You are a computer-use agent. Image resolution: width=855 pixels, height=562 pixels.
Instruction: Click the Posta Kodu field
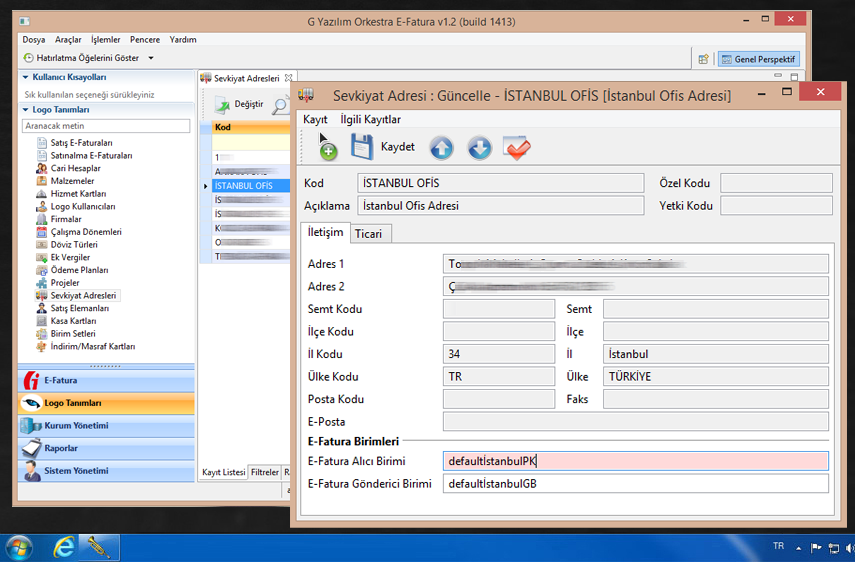click(x=499, y=399)
